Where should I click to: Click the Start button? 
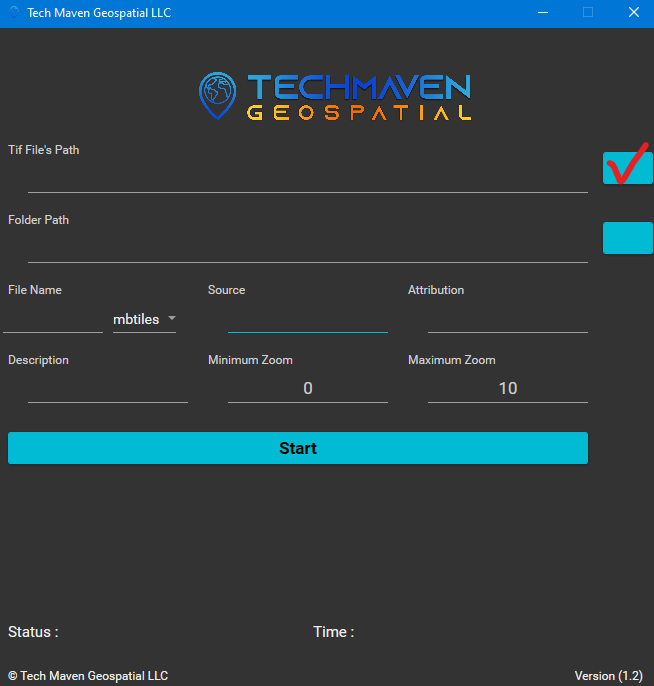click(298, 448)
